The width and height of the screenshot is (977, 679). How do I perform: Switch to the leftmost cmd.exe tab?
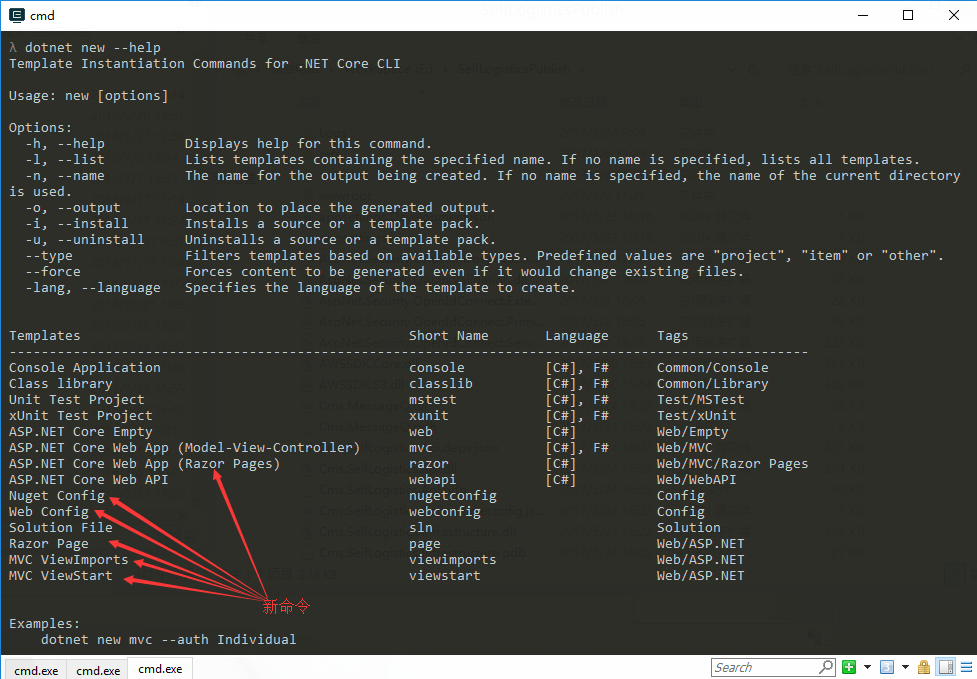tap(36, 670)
